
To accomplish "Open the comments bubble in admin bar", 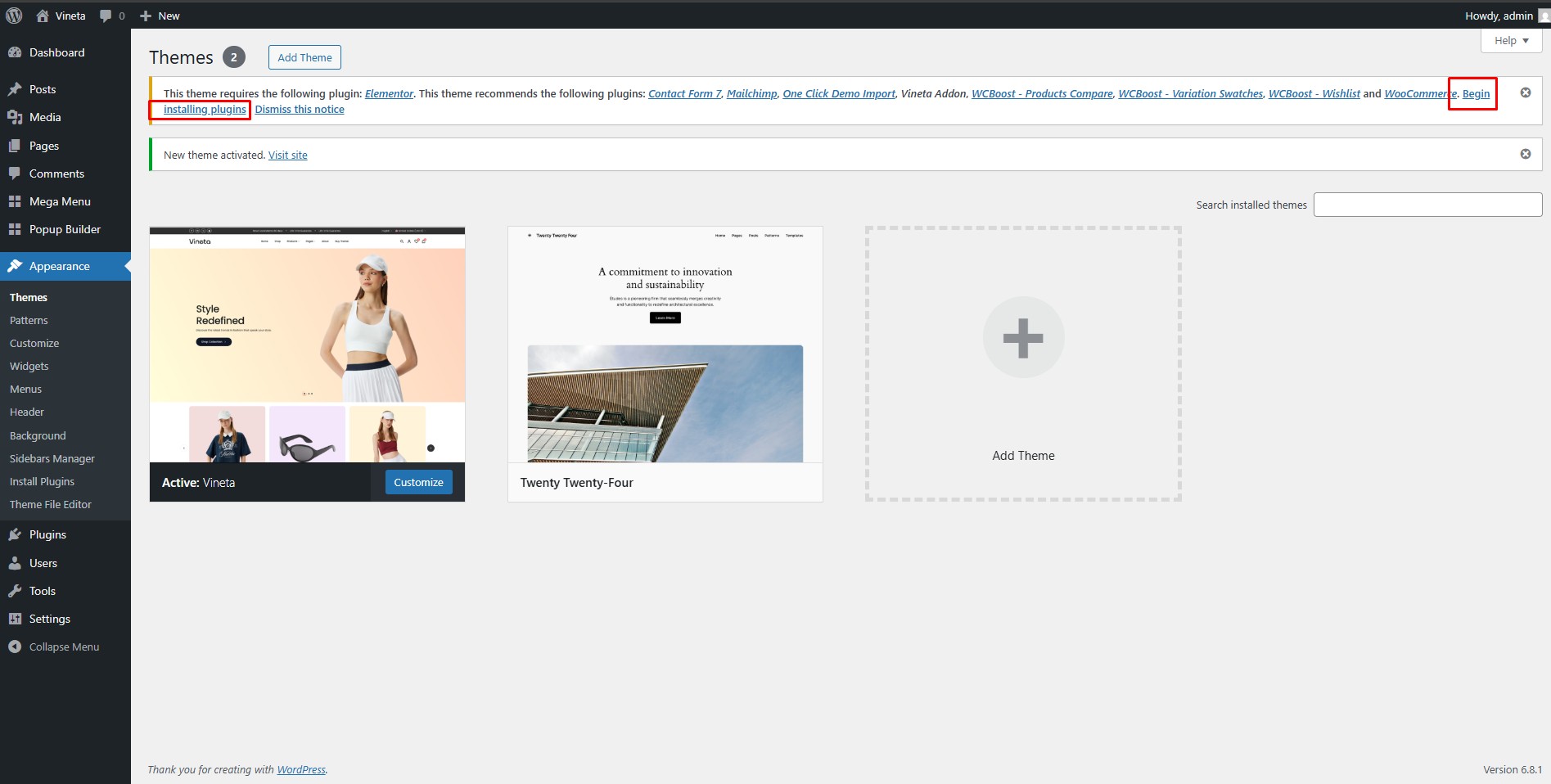I will 106,16.
